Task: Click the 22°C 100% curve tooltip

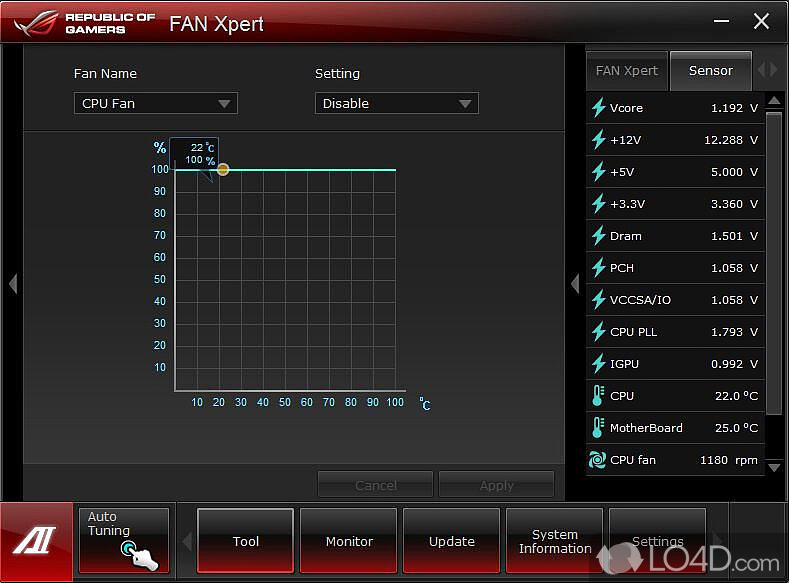Action: pyautogui.click(x=194, y=153)
